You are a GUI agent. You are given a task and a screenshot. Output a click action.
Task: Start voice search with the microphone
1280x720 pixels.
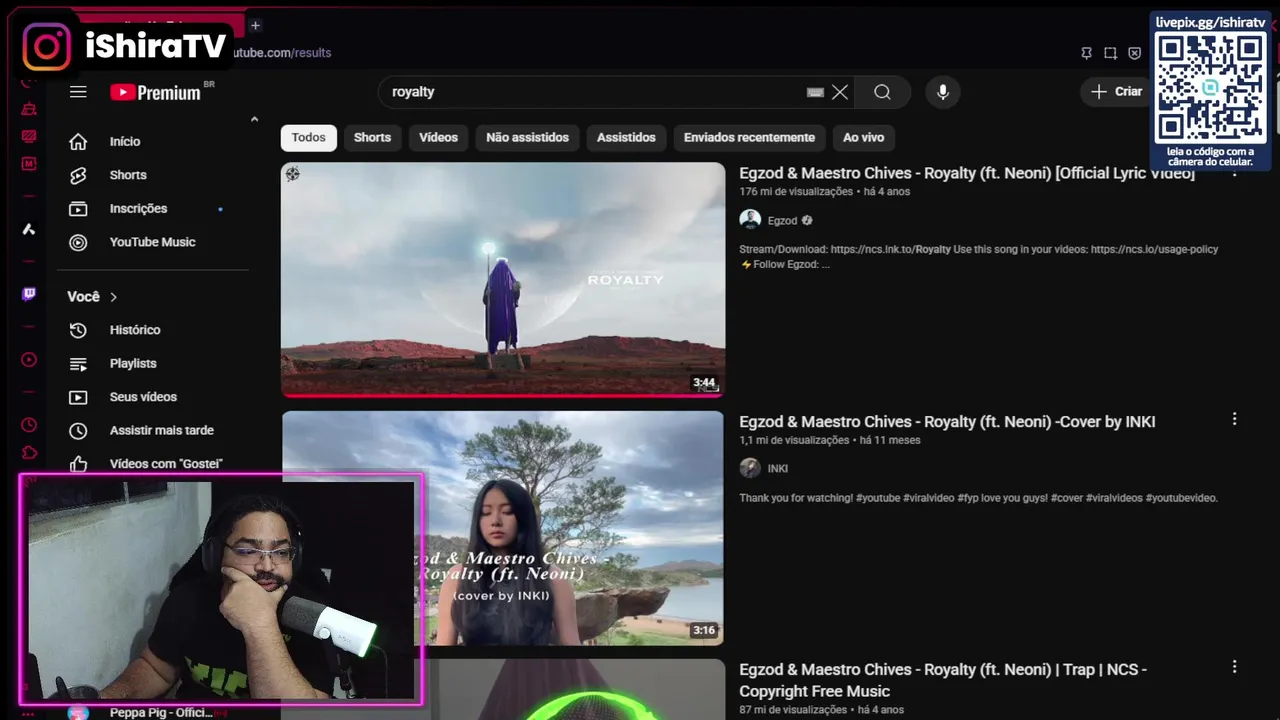tap(942, 92)
